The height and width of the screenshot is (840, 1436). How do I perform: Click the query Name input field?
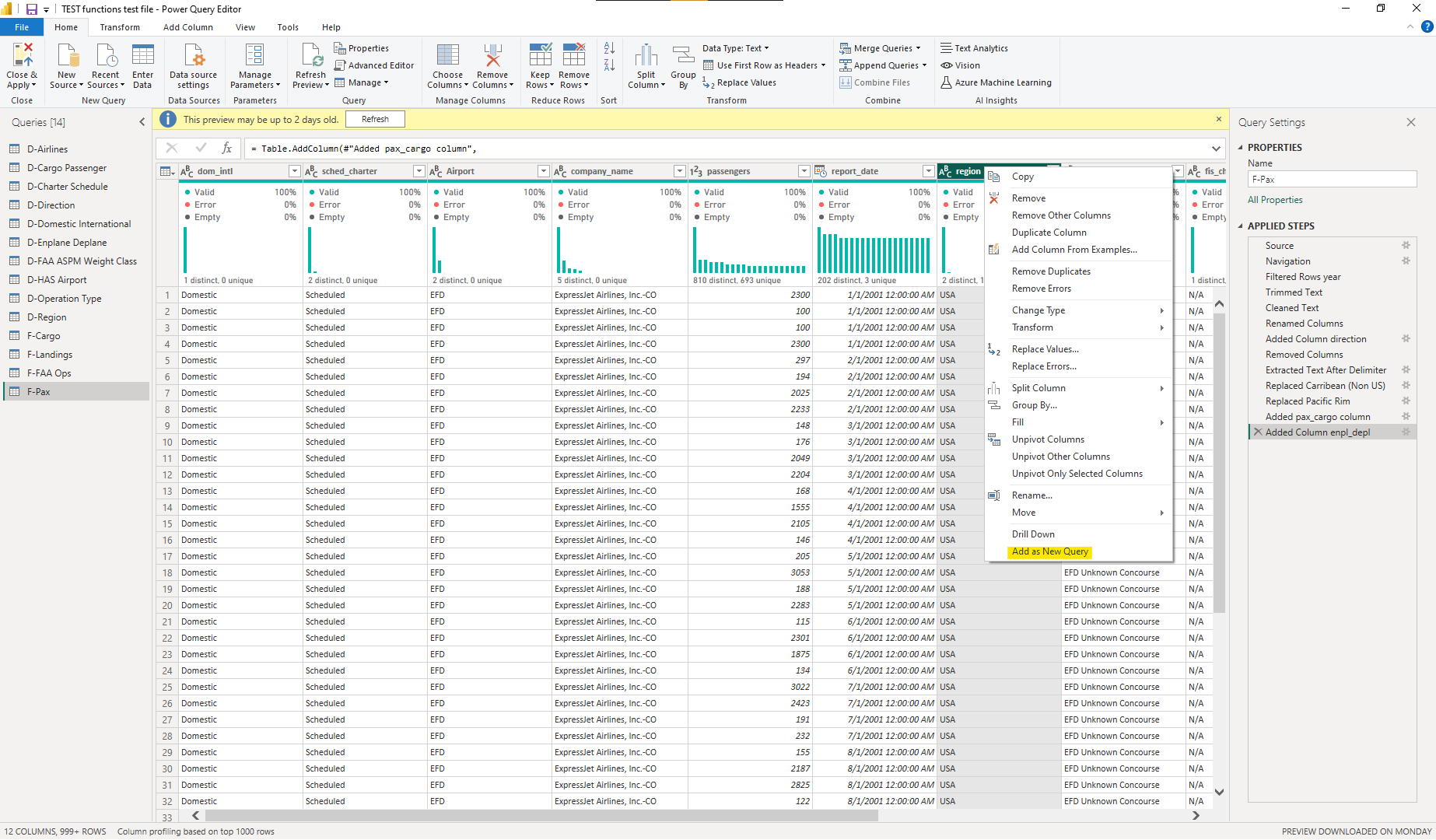(x=1332, y=180)
